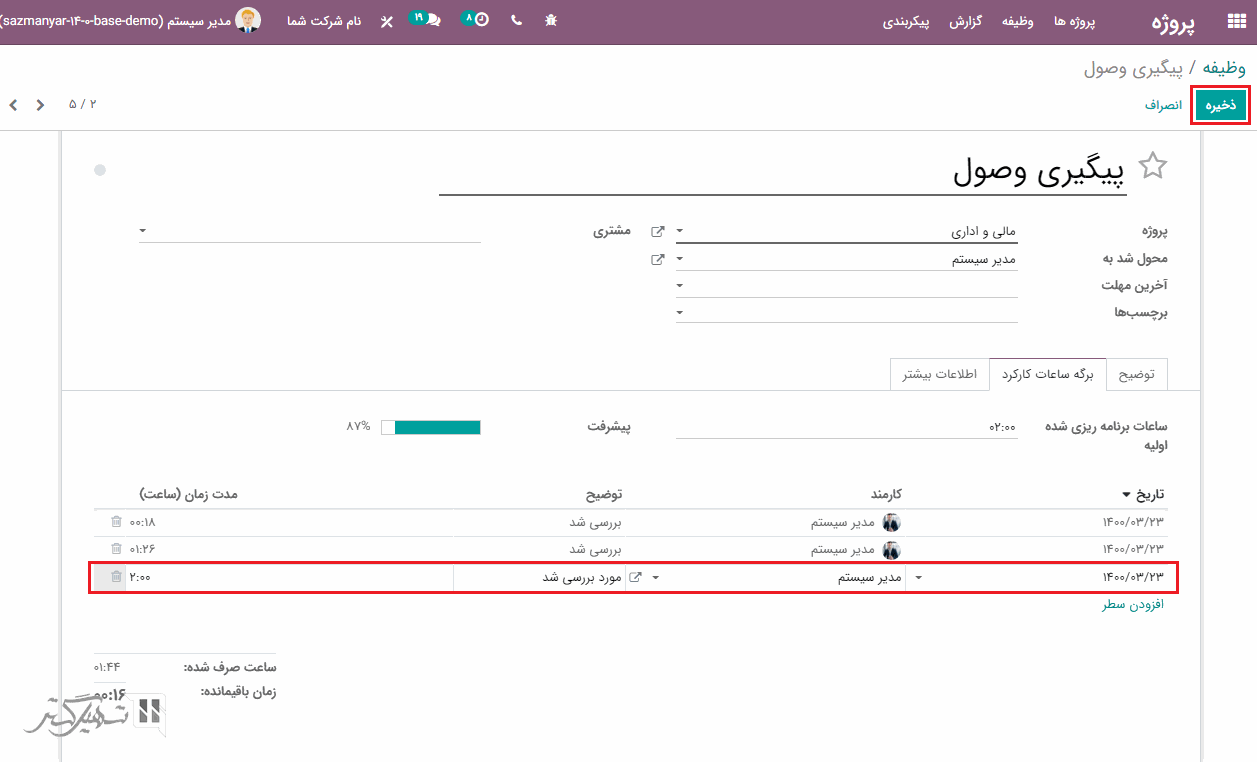Click the phone icon in top bar
Viewport: 1257px width, 762px height.
pyautogui.click(x=516, y=21)
